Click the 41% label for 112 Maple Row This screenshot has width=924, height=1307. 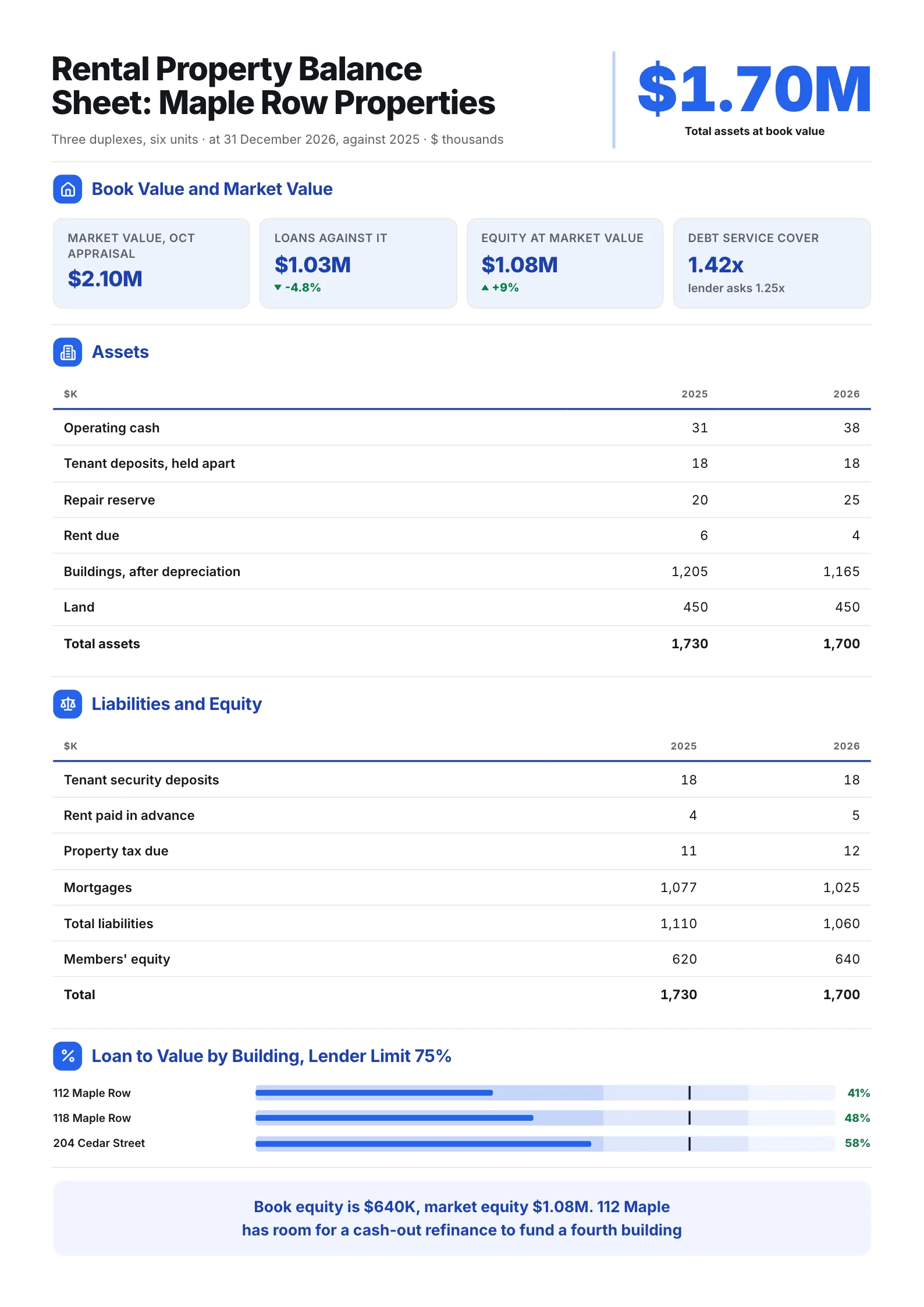(x=858, y=1093)
